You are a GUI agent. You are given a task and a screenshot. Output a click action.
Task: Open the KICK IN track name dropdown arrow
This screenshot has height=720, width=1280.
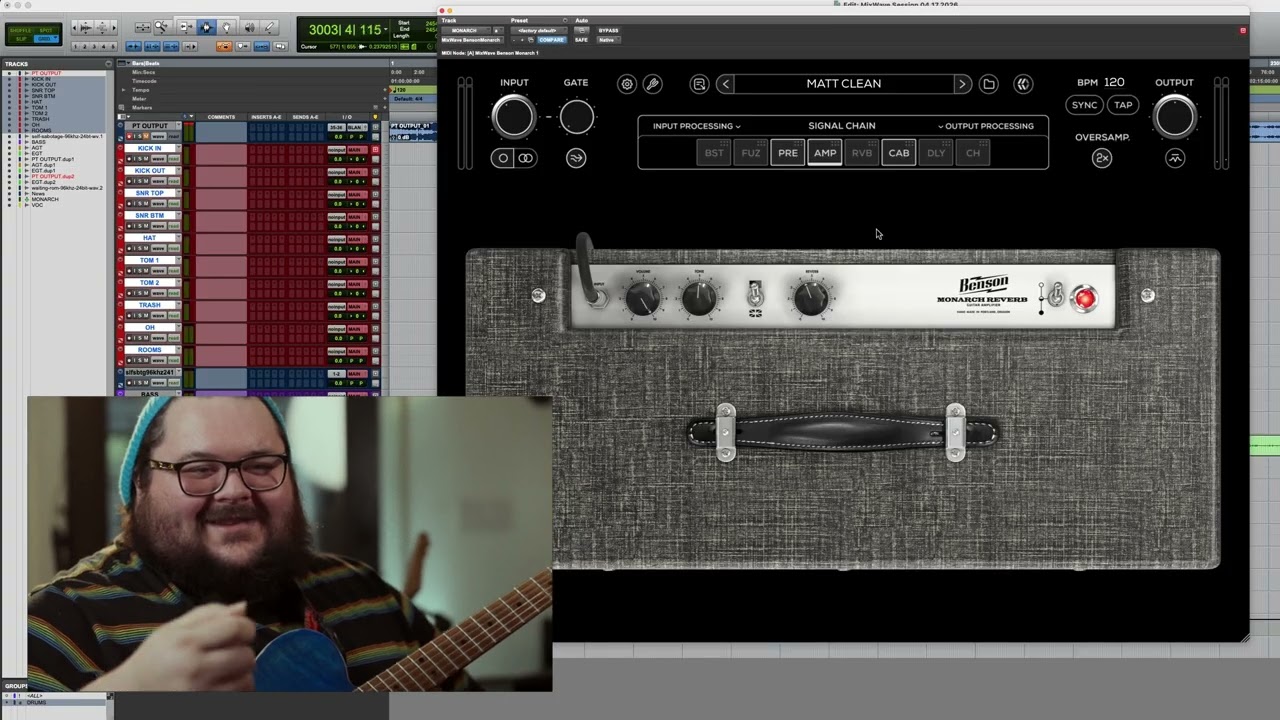point(178,148)
